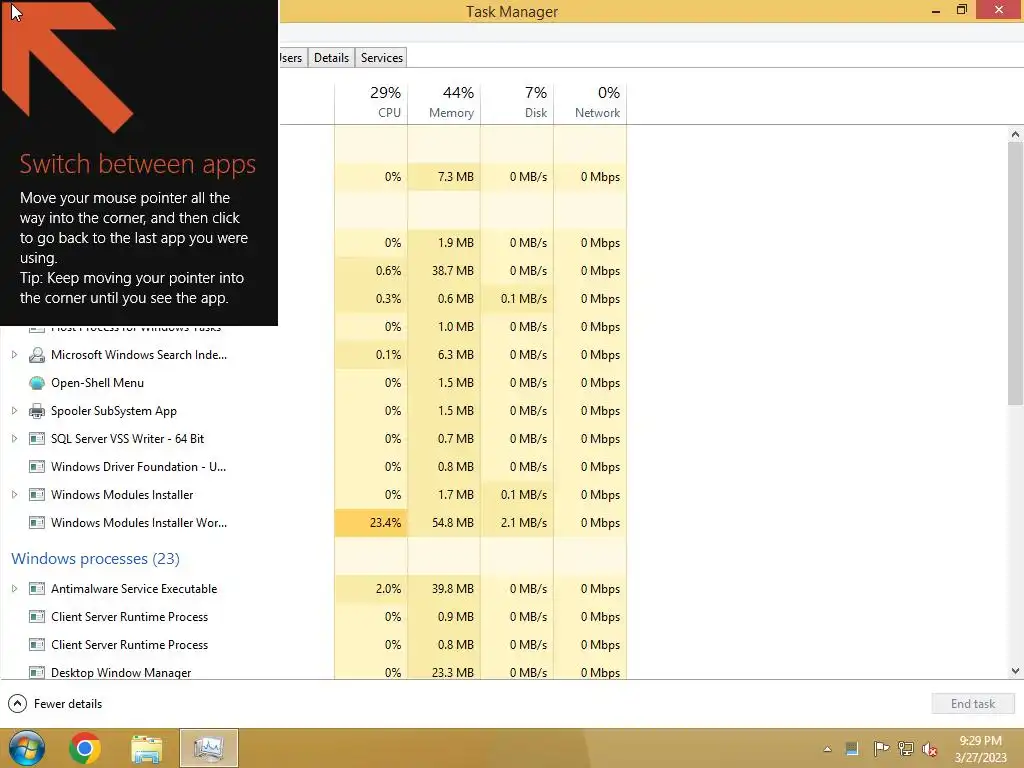Click the 54.8 MB memory cell

(444, 523)
